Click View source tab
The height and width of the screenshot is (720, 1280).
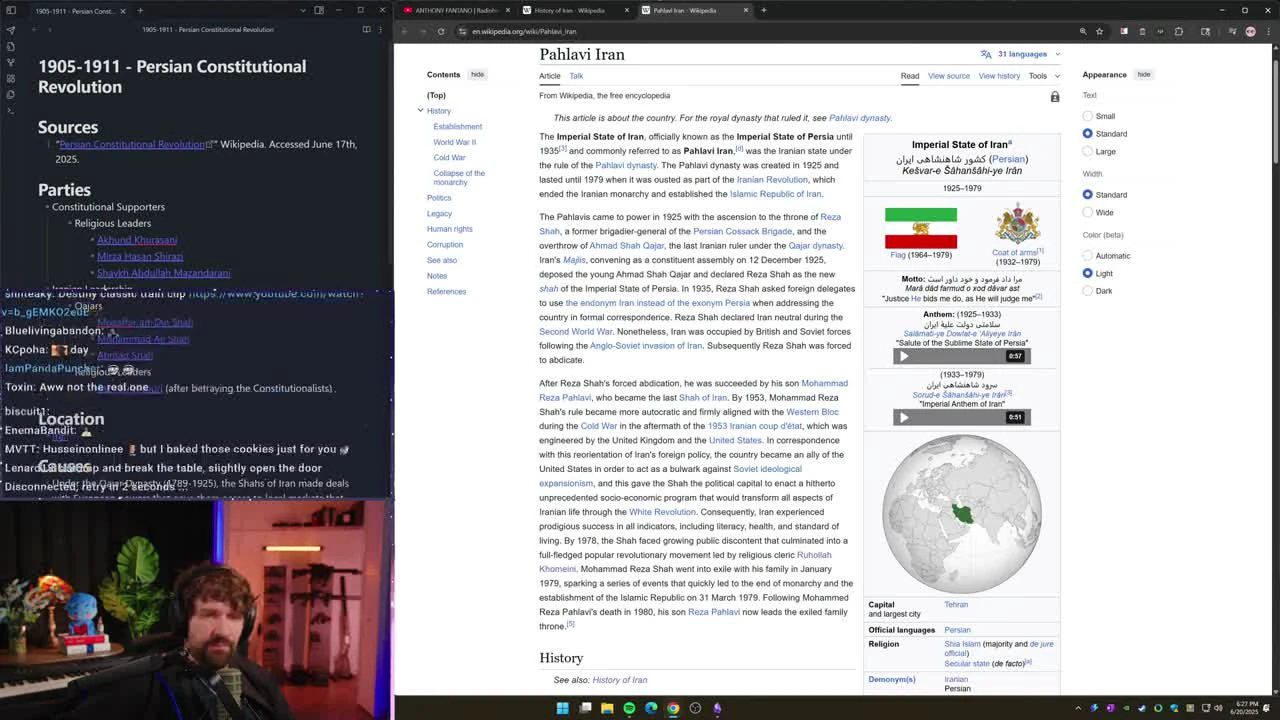pos(949,76)
